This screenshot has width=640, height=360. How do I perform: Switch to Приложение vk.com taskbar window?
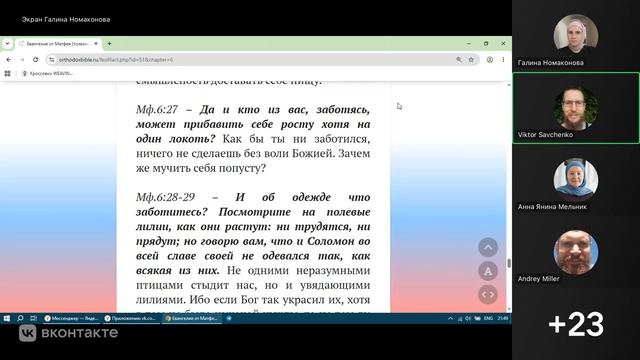[131, 318]
